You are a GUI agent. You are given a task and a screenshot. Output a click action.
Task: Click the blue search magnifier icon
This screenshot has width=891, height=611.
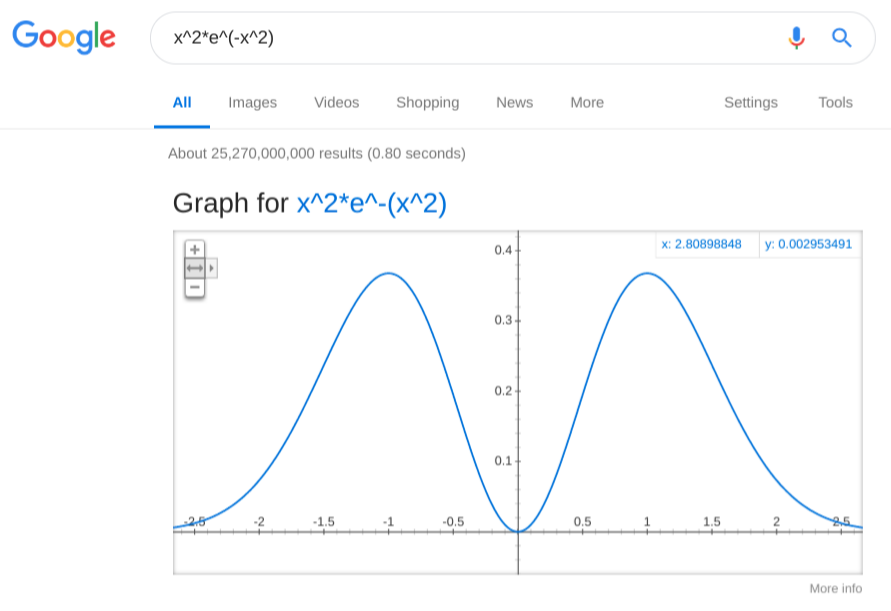[842, 38]
